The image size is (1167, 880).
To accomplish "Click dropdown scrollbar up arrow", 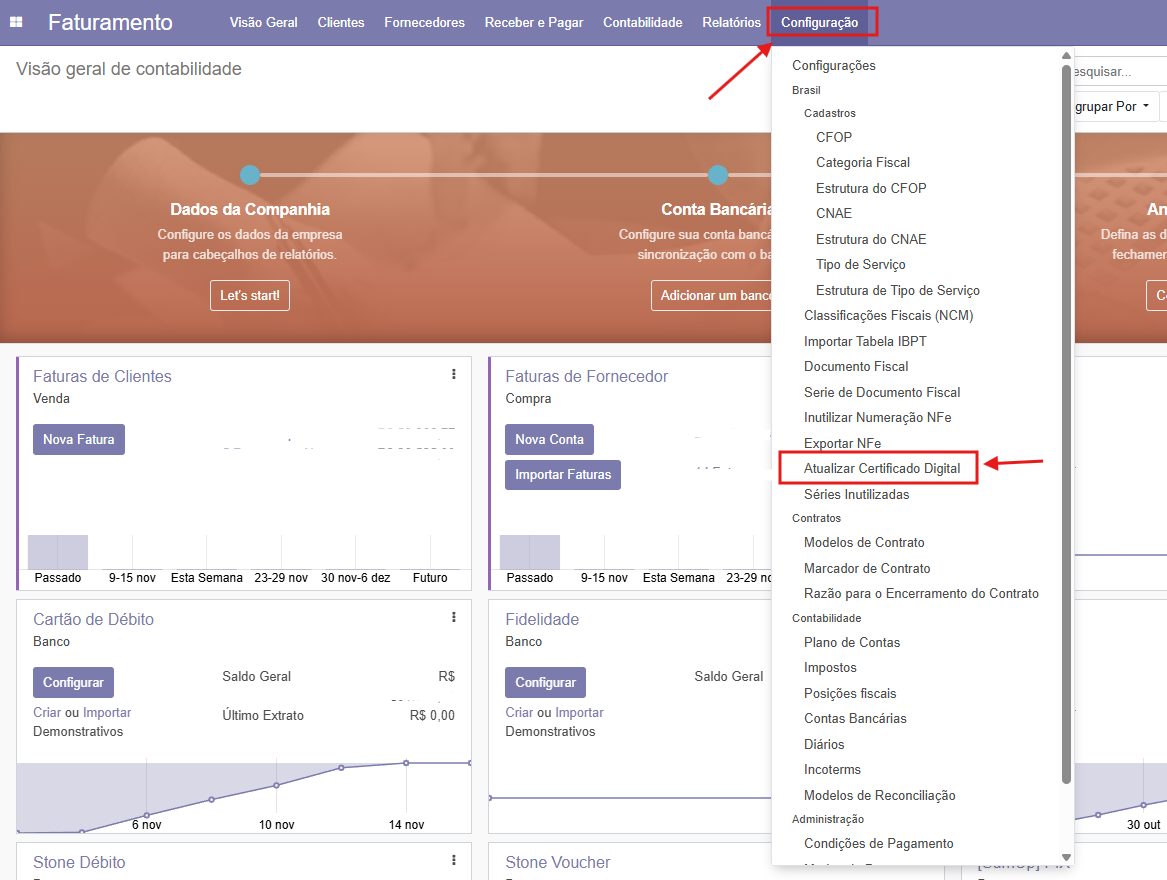I will tap(1066, 57).
